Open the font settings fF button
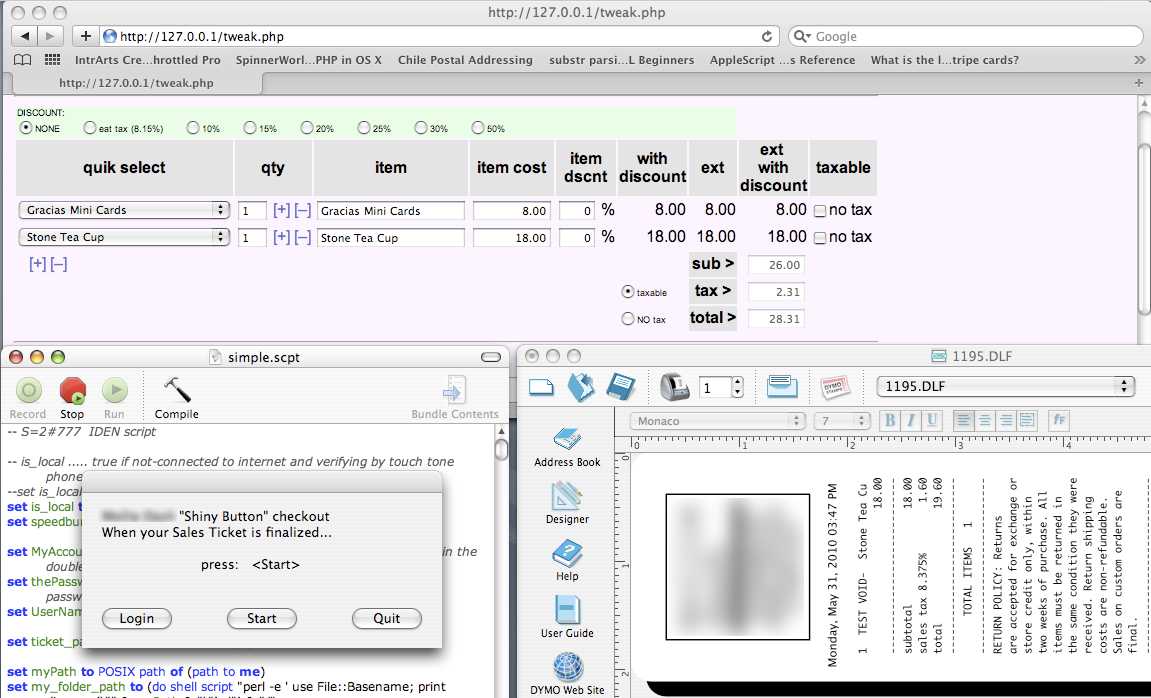Image resolution: width=1151 pixels, height=698 pixels. pyautogui.click(x=1059, y=421)
